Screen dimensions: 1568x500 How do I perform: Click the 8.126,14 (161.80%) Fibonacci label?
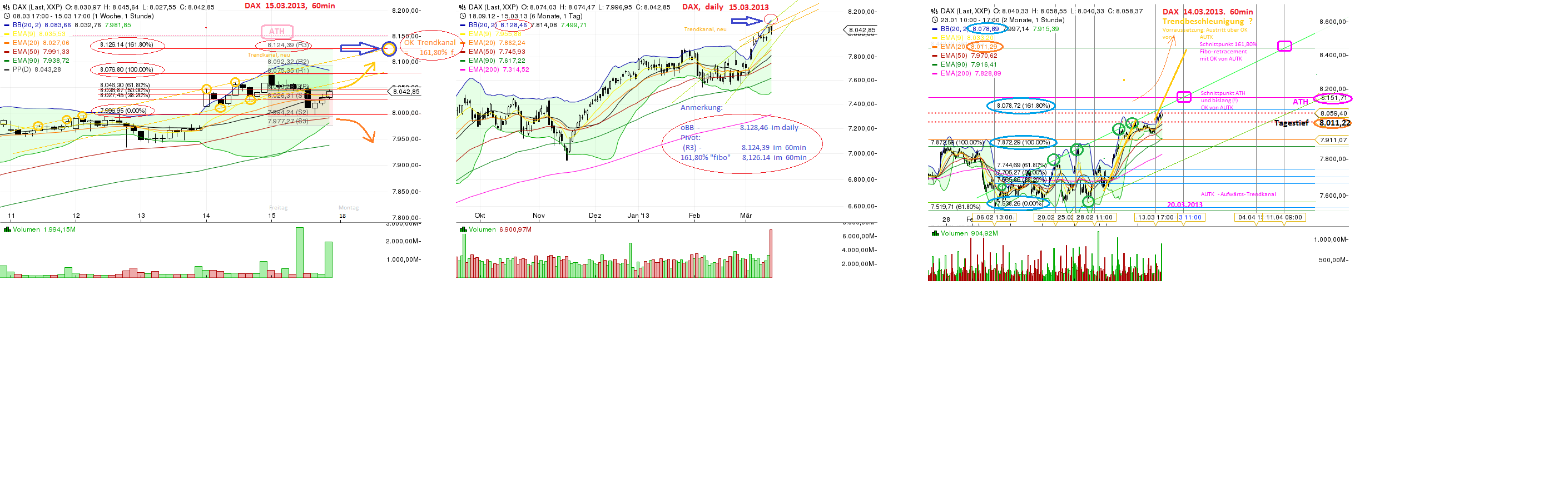coord(127,44)
